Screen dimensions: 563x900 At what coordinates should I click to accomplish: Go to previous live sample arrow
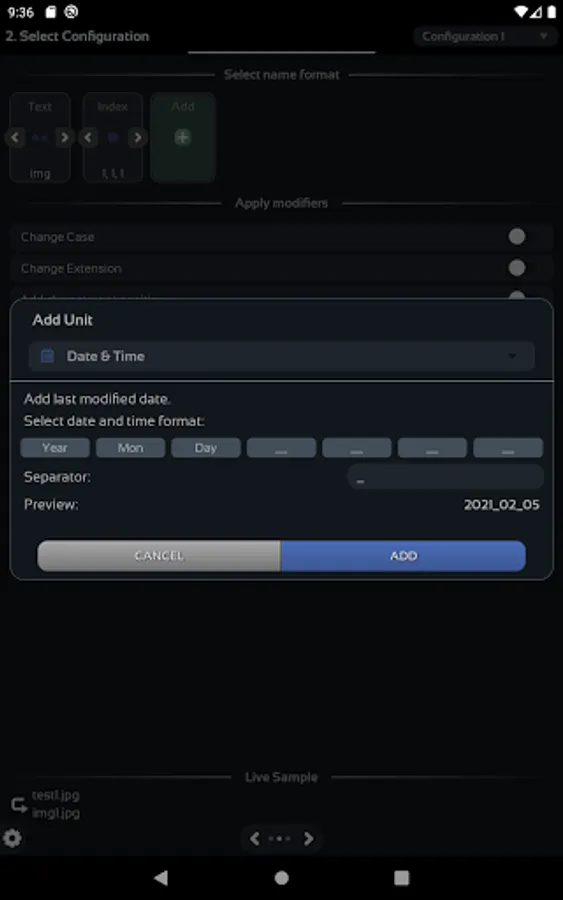255,839
